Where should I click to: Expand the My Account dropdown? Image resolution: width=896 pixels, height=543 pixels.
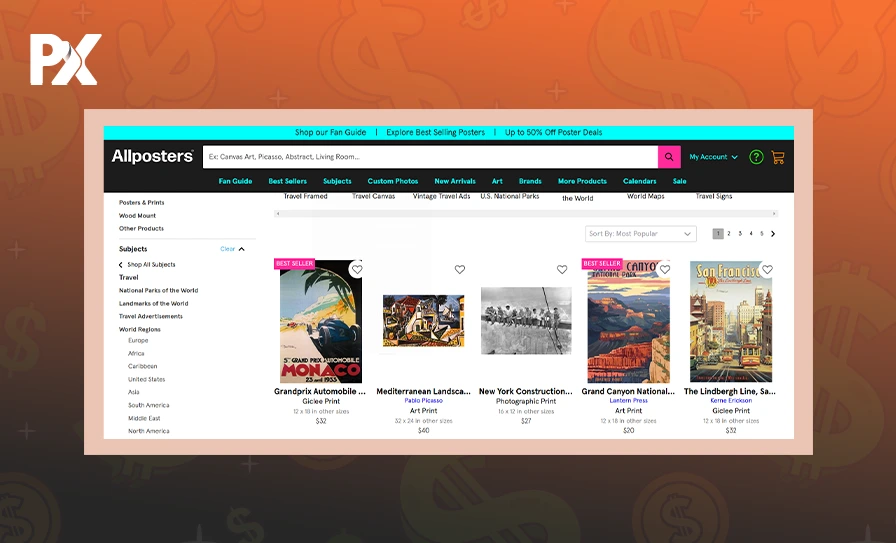tap(713, 157)
